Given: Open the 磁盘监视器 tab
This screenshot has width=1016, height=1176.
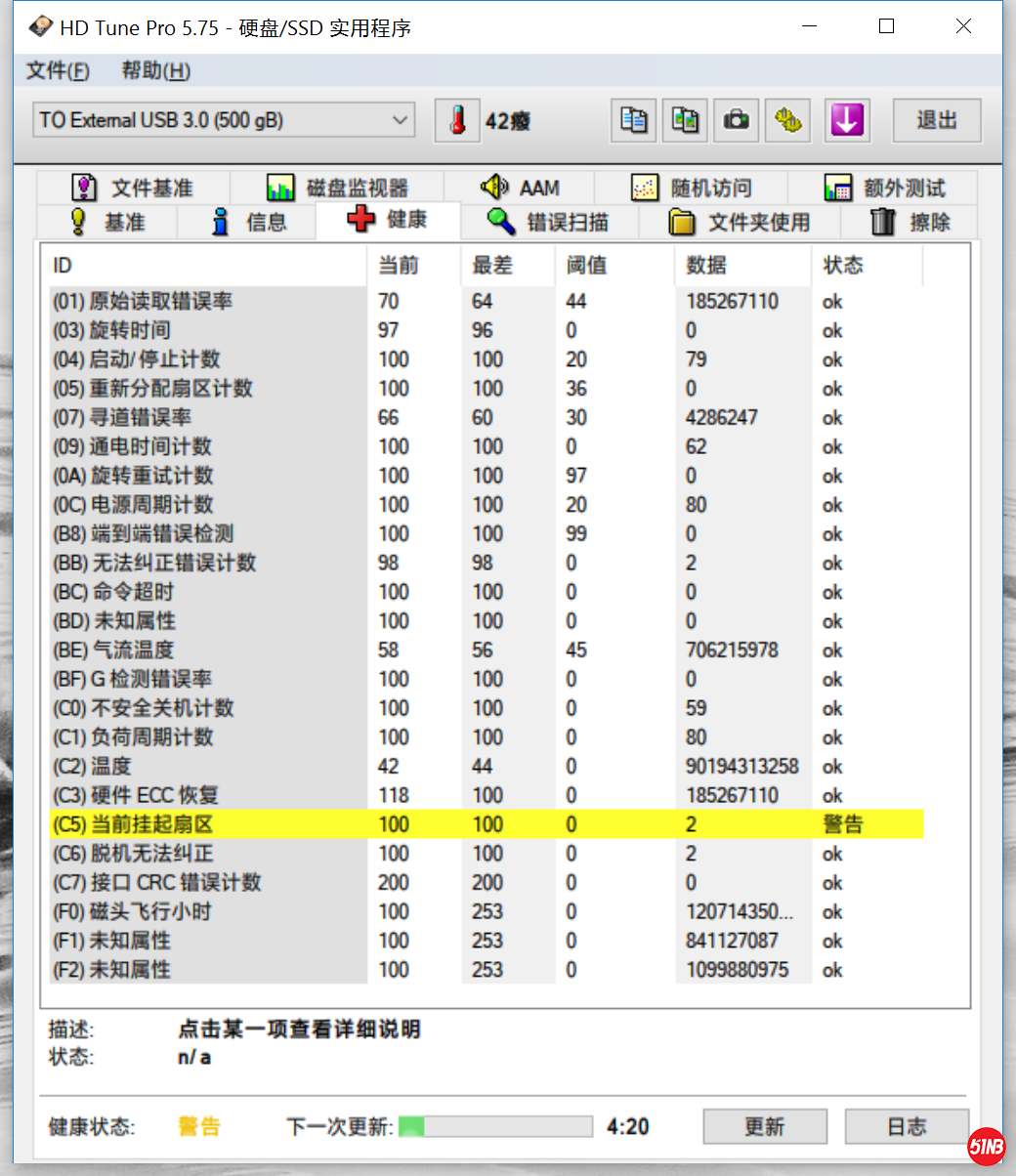Looking at the screenshot, I should 337,188.
